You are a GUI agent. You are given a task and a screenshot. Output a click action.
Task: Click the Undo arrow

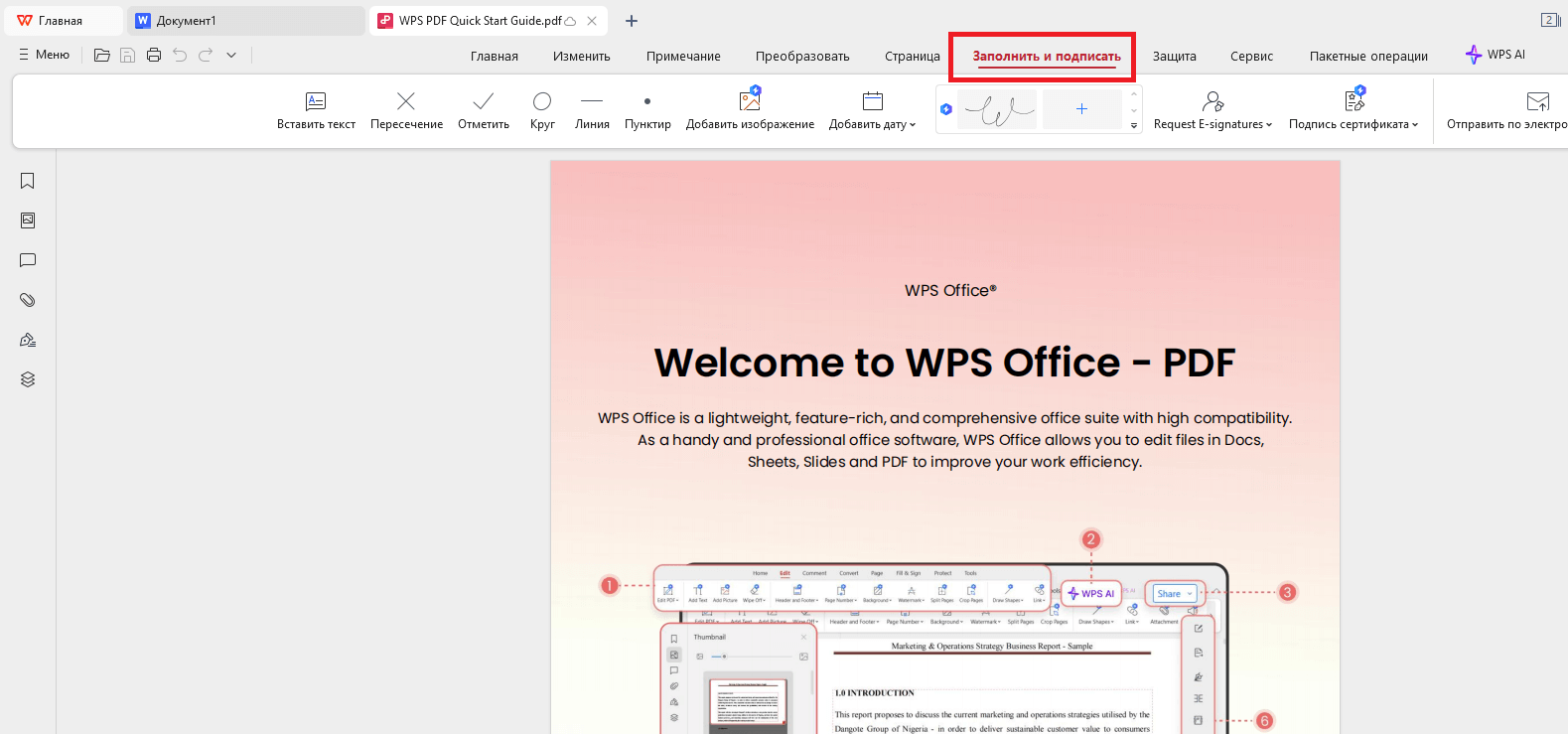tap(180, 55)
